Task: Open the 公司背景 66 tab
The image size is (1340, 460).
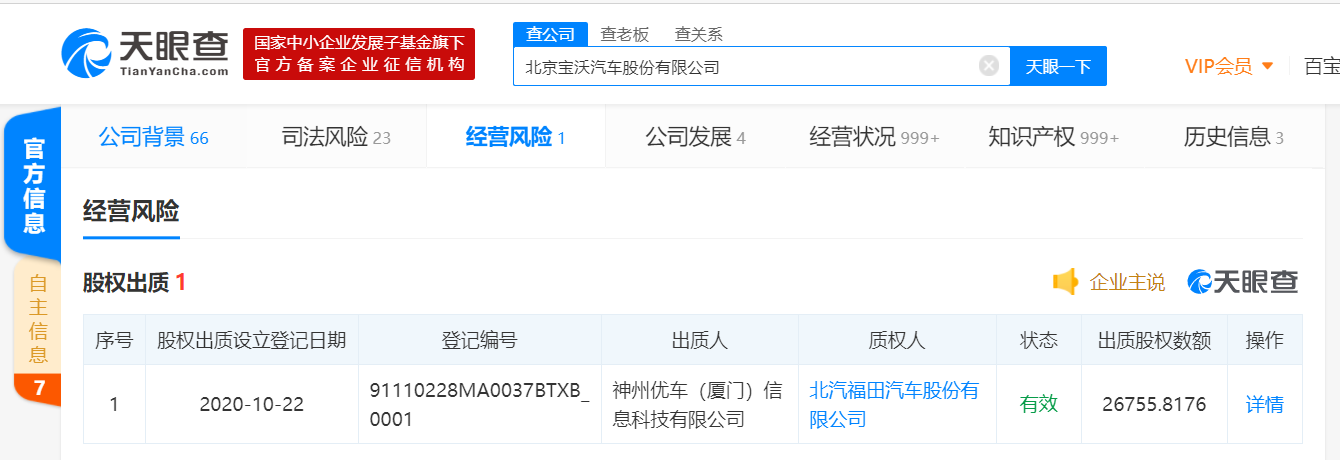Action: click(154, 137)
